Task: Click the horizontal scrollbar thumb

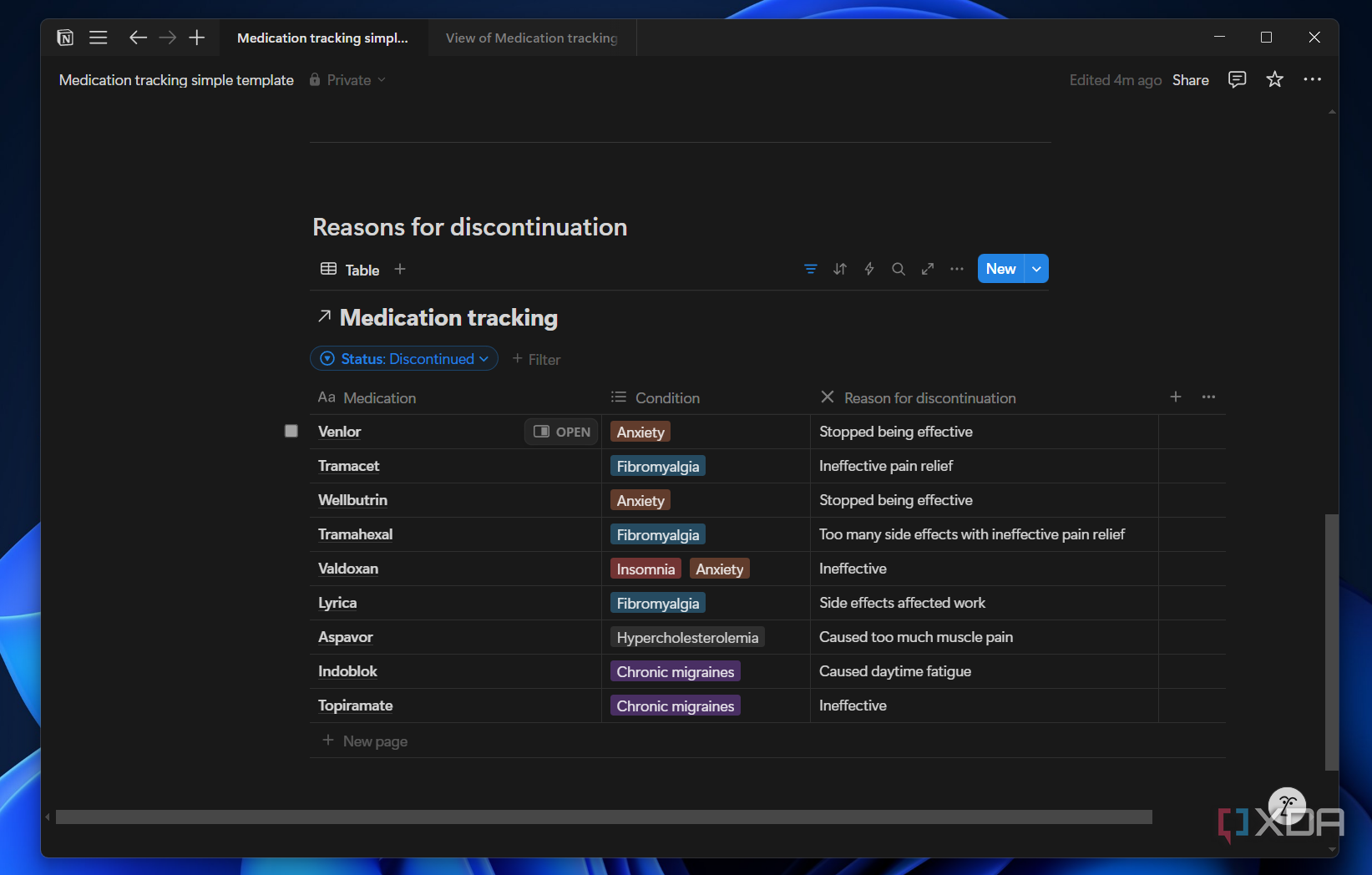Action: tap(604, 817)
